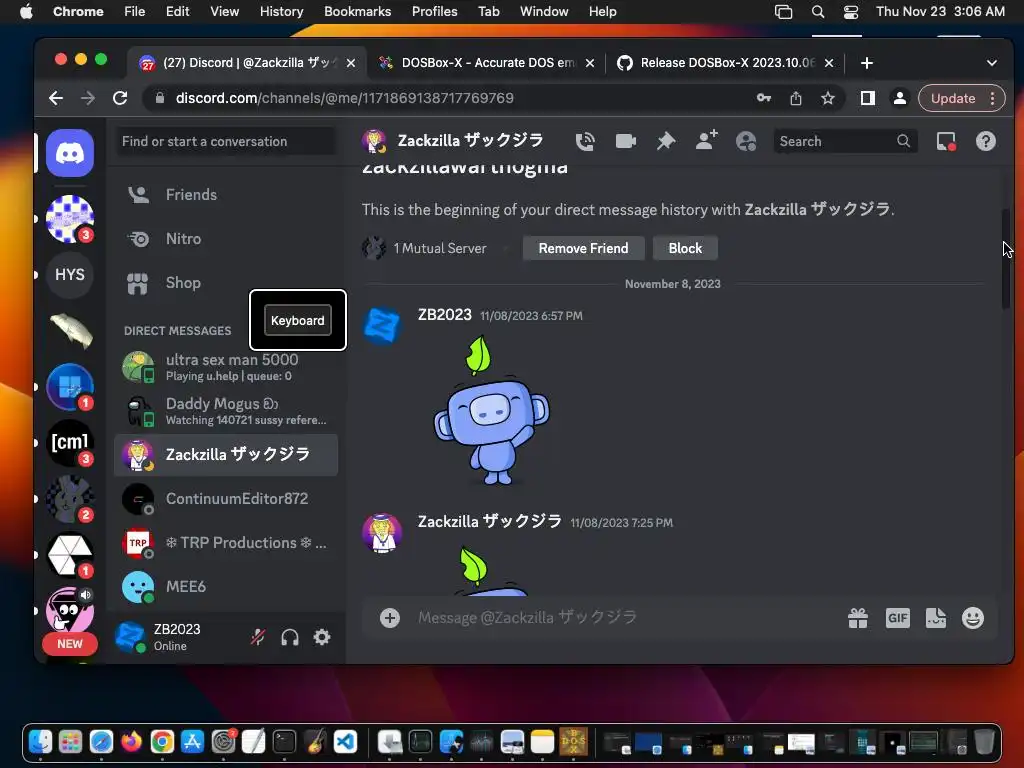Click the Keyboard button
The image size is (1024, 768).
click(298, 320)
